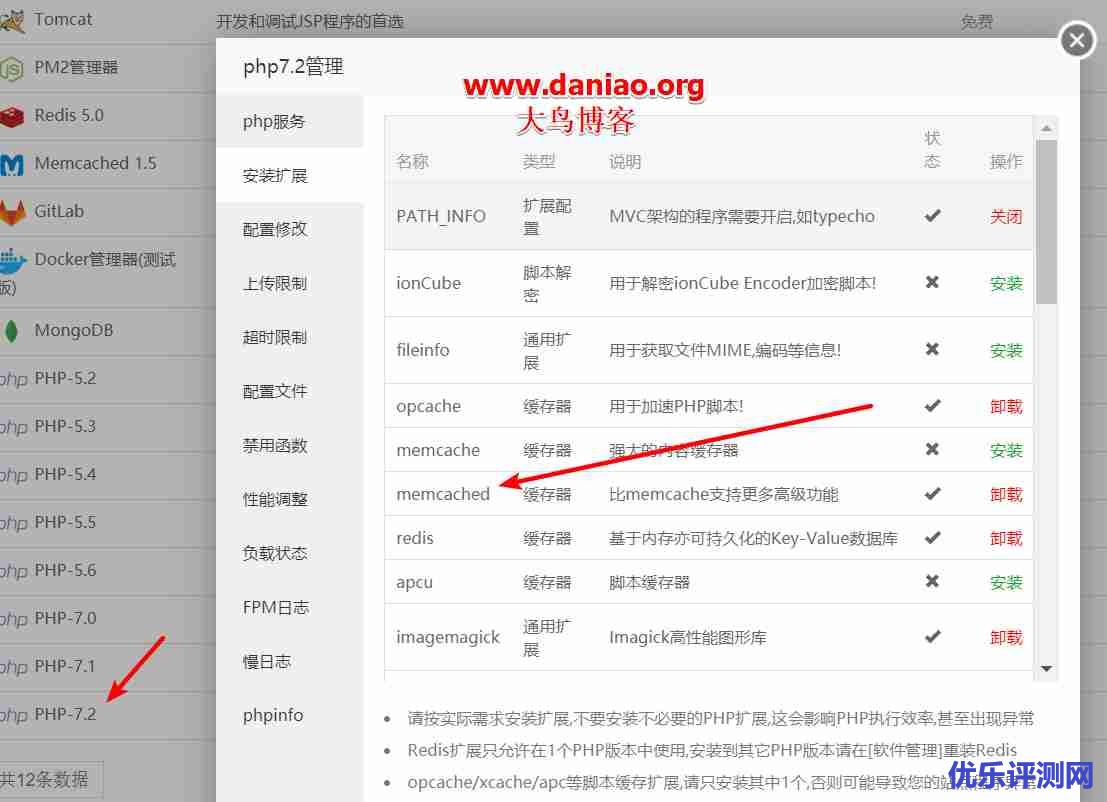This screenshot has width=1107, height=802.
Task: Open the 慢日志 tab
Action: pyautogui.click(x=289, y=662)
